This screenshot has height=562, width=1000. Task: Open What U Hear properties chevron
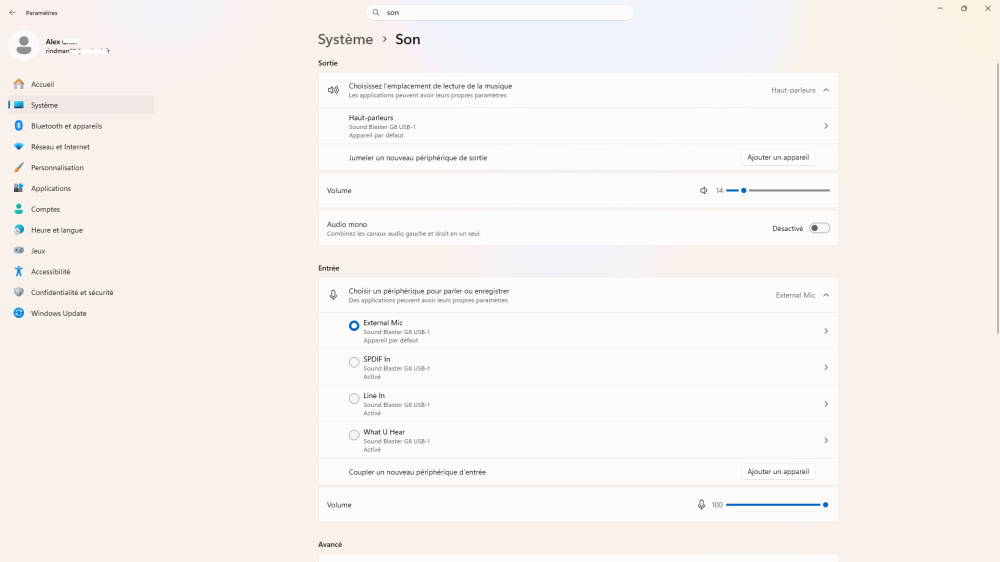tap(826, 440)
